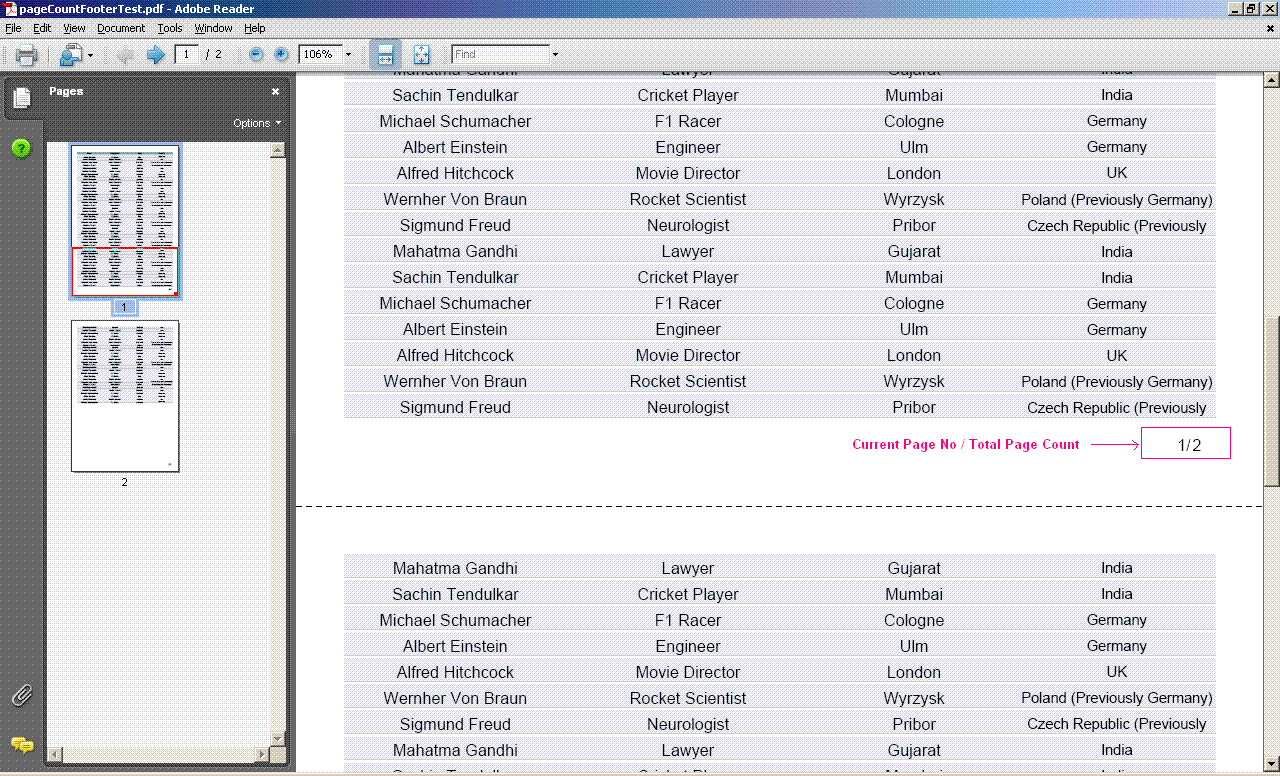
Task: Select the page 1 thumbnail
Action: tap(125, 221)
